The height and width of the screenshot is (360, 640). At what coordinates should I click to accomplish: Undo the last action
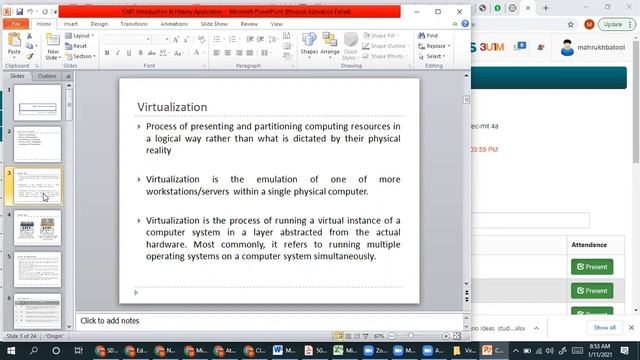[30, 12]
